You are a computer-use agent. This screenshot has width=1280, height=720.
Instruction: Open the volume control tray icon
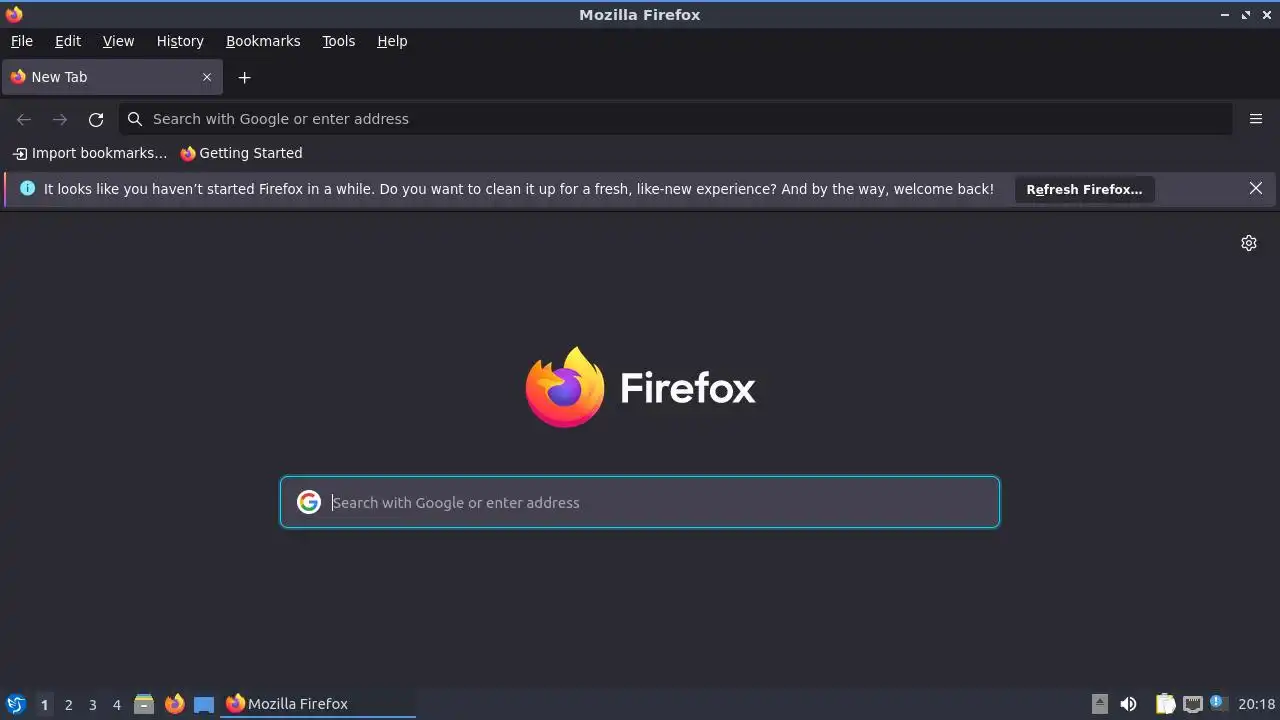click(x=1128, y=704)
